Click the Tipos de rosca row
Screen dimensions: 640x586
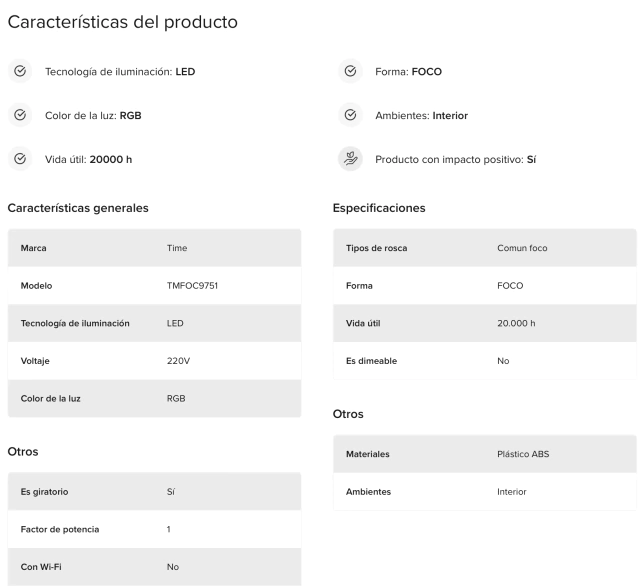point(484,248)
